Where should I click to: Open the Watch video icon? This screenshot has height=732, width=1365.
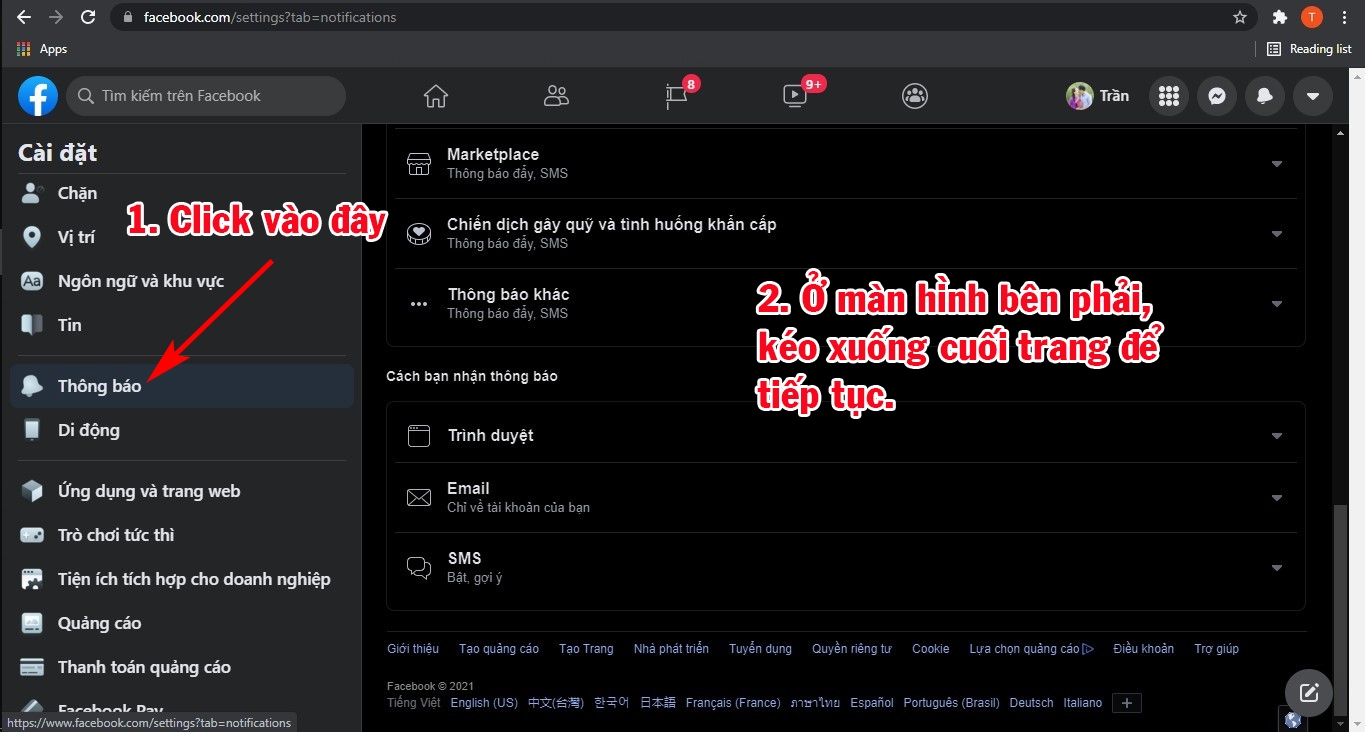point(795,96)
